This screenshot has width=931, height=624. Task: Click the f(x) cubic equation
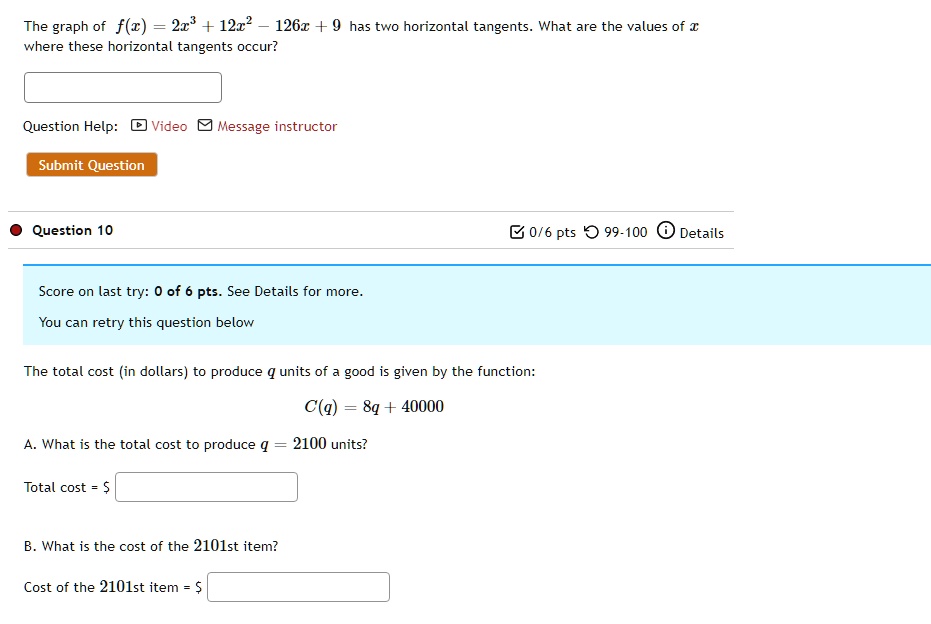click(x=229, y=26)
